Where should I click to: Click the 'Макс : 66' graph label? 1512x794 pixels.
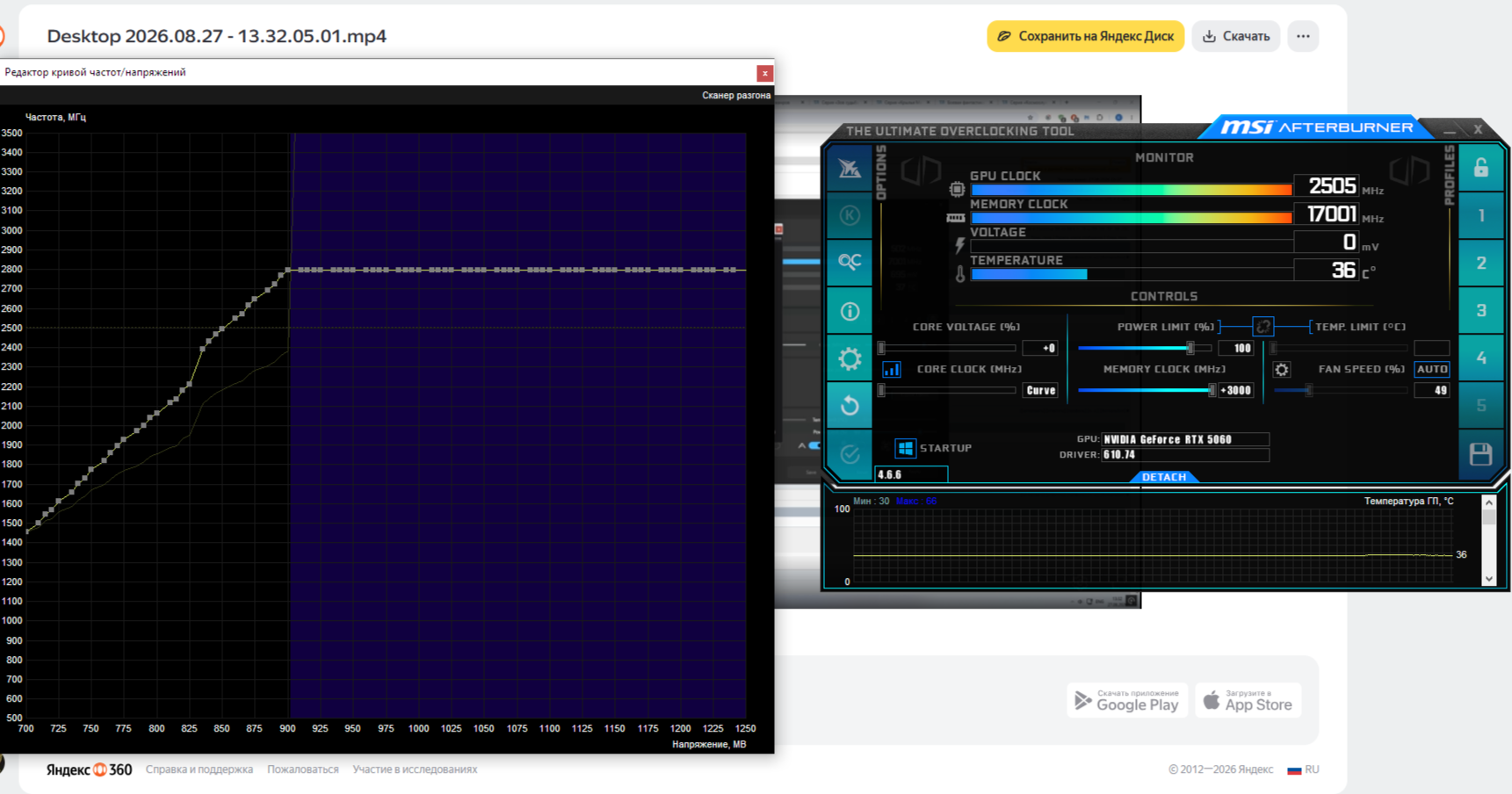point(916,501)
